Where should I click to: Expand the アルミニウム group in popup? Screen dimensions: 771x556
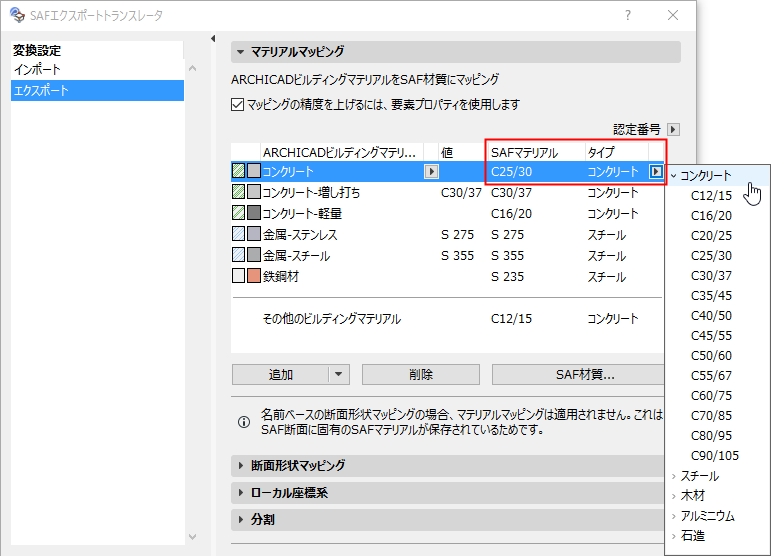click(674, 516)
